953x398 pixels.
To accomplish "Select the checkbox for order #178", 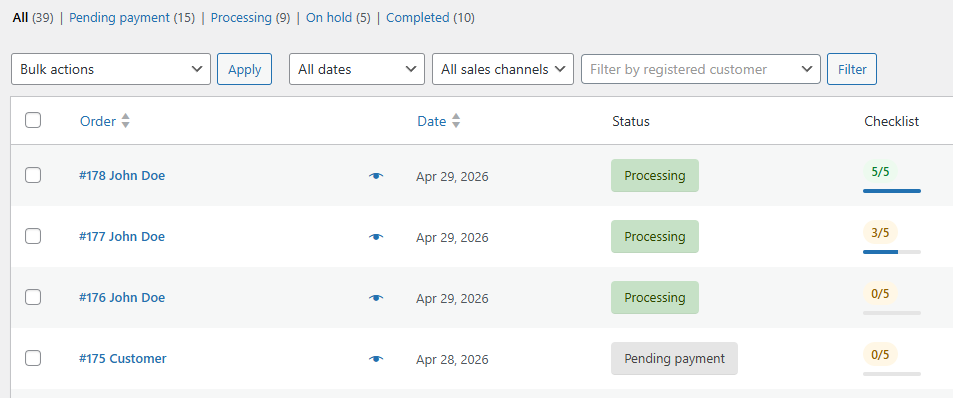I will pos(33,176).
